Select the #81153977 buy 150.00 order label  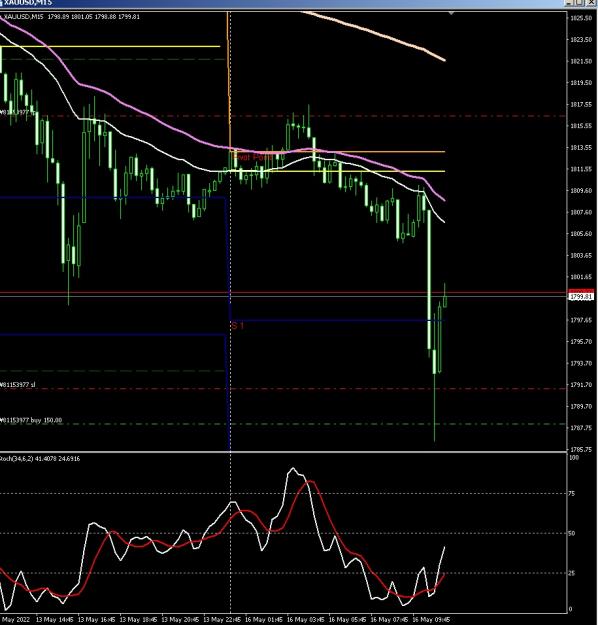tap(31, 420)
